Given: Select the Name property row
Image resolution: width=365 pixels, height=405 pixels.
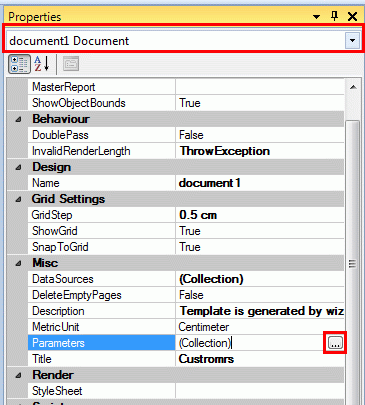Looking at the screenshot, I should pos(102,183).
